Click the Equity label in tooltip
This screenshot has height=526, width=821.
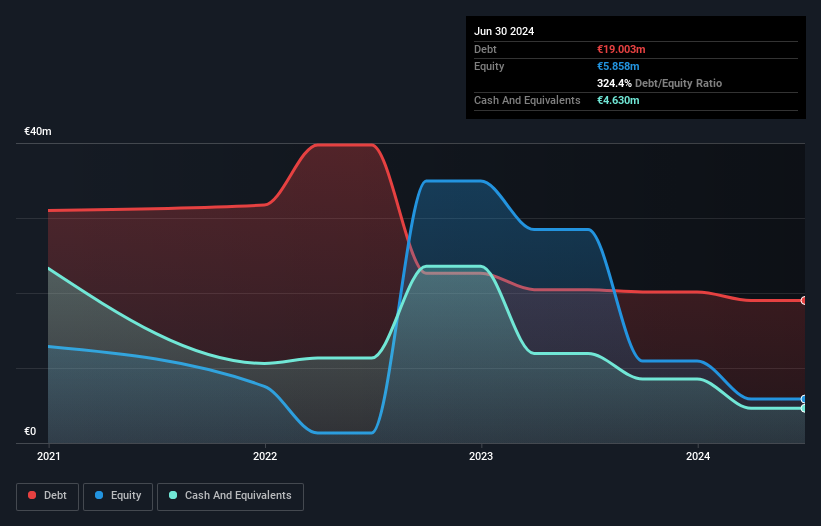(489, 66)
